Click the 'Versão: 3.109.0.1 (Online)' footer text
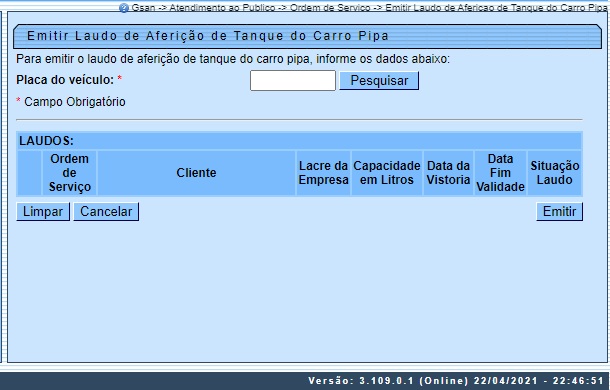Image resolution: width=610 pixels, height=390 pixels. 388,381
